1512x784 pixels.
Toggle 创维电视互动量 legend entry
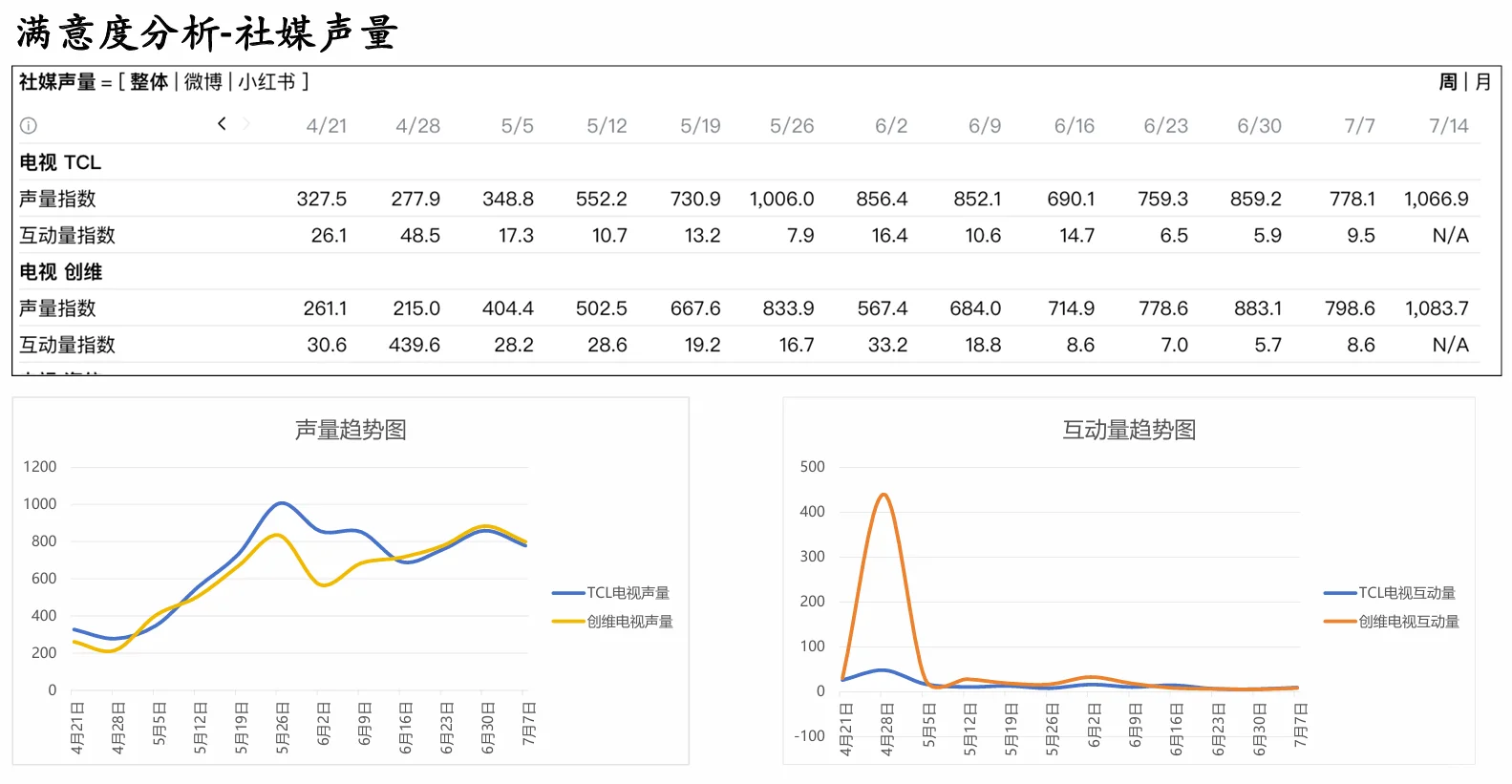click(1392, 622)
